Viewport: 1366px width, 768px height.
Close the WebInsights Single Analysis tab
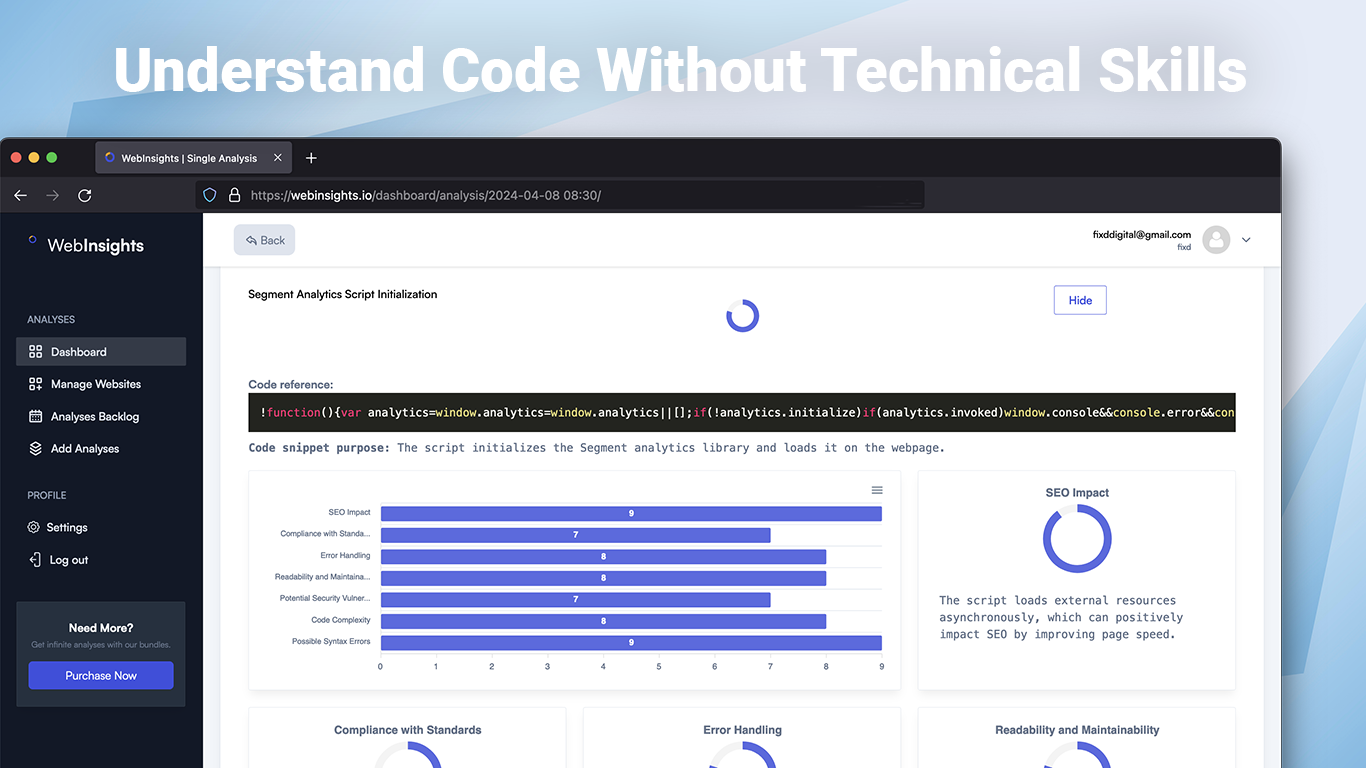click(x=278, y=158)
